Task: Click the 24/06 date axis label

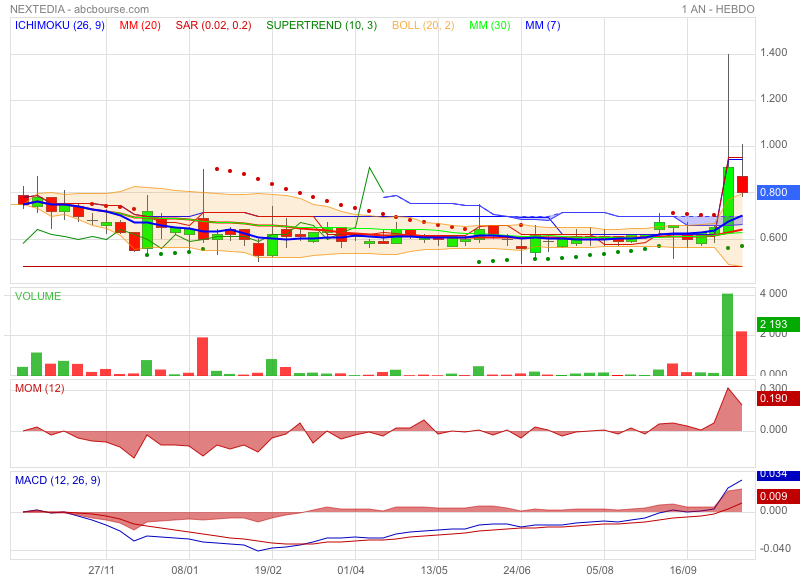Action: (517, 570)
